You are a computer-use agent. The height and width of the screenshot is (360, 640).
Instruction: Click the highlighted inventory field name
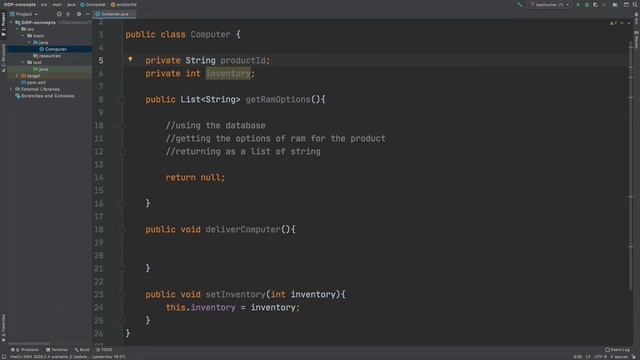(228, 73)
